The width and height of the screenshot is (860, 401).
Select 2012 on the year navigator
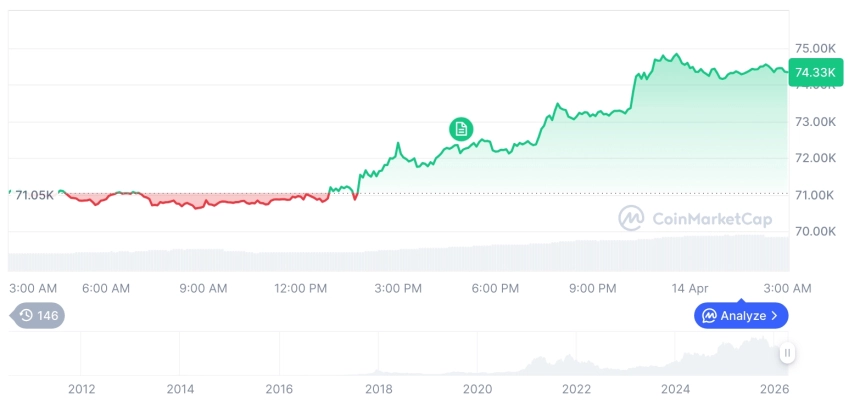pyautogui.click(x=82, y=389)
